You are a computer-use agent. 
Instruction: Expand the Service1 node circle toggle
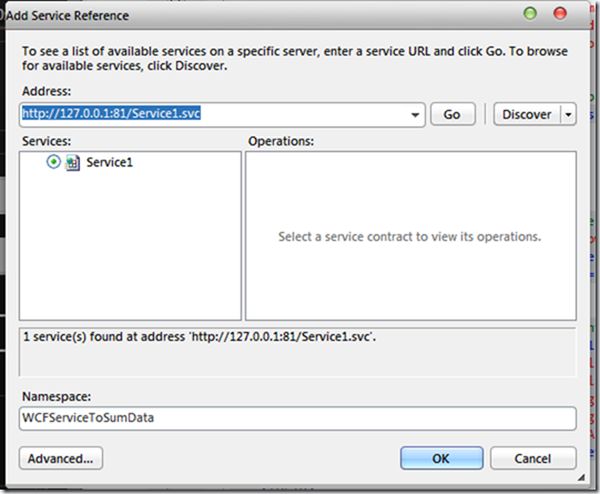coord(53,162)
